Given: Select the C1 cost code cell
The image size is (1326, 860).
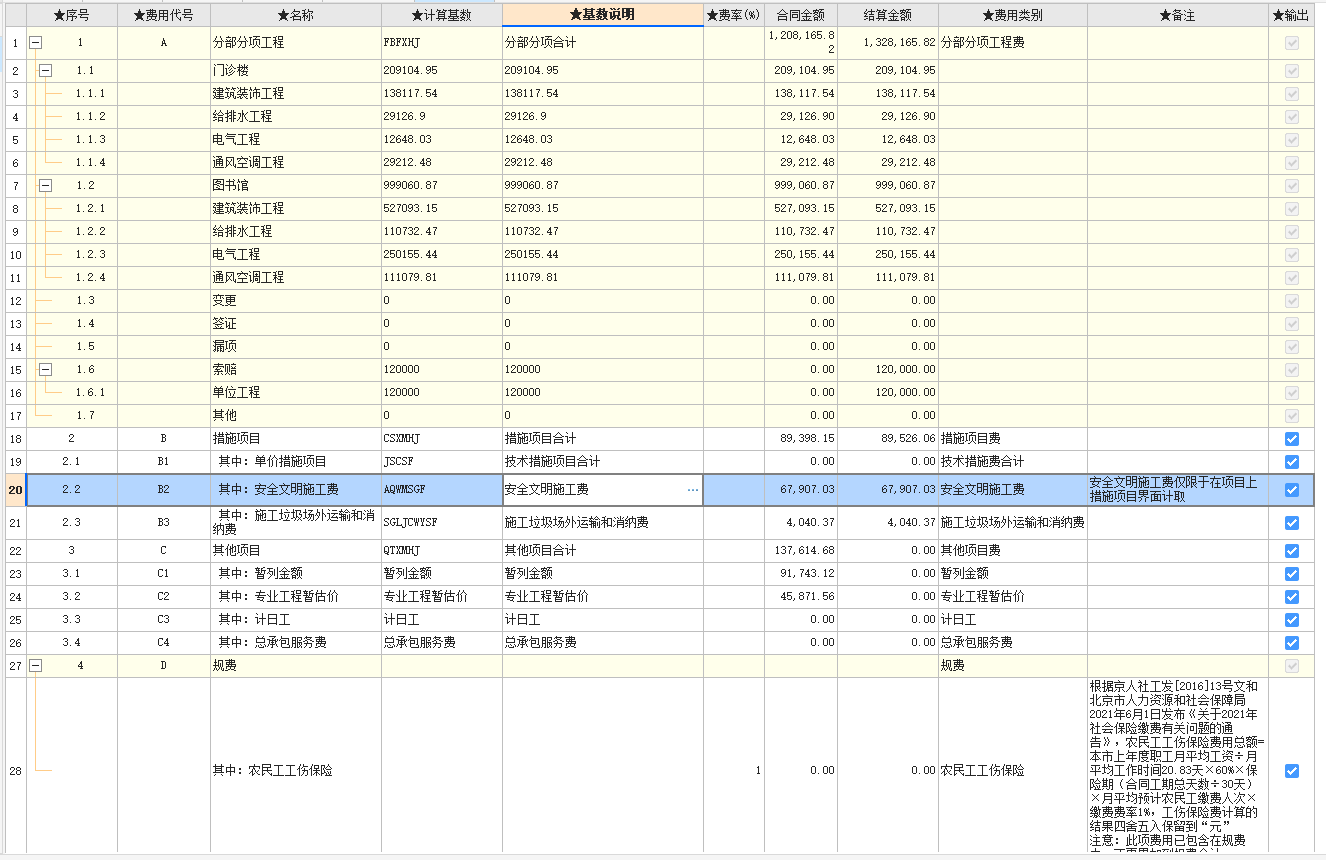Looking at the screenshot, I should pos(164,574).
